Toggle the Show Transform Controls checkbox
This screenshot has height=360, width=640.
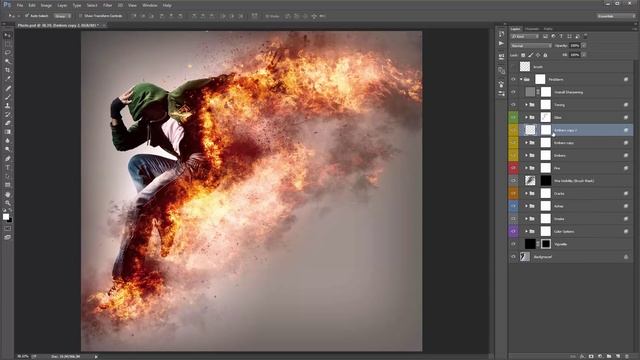coord(81,16)
